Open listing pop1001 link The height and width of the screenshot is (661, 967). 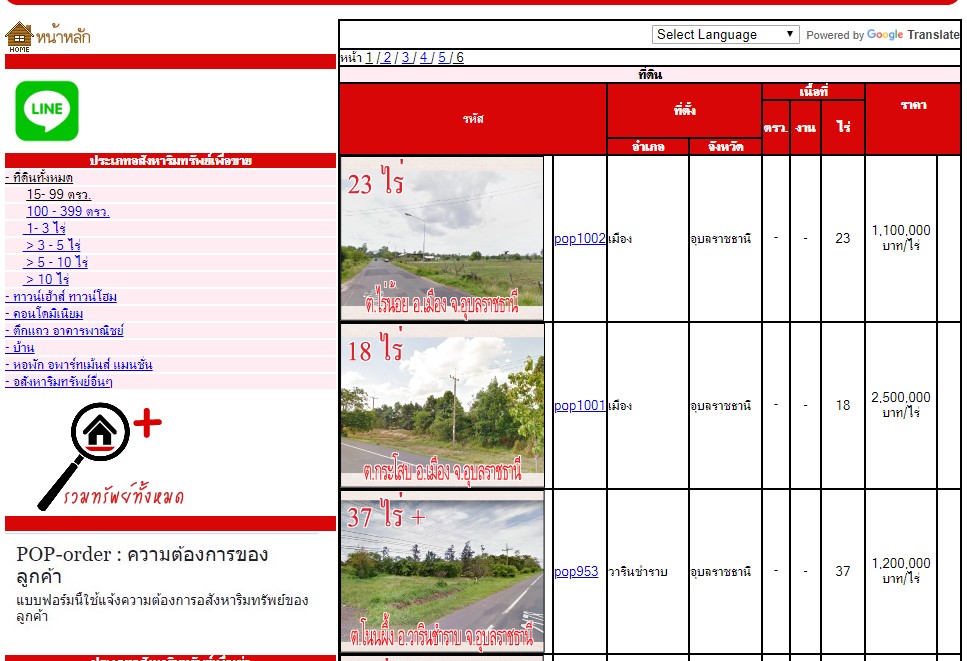(x=580, y=406)
